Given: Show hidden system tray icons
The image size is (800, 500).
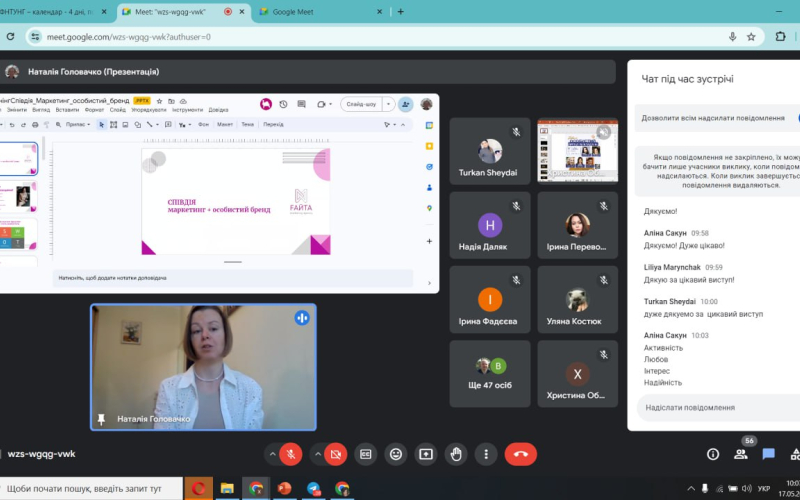Looking at the screenshot, I should (691, 489).
